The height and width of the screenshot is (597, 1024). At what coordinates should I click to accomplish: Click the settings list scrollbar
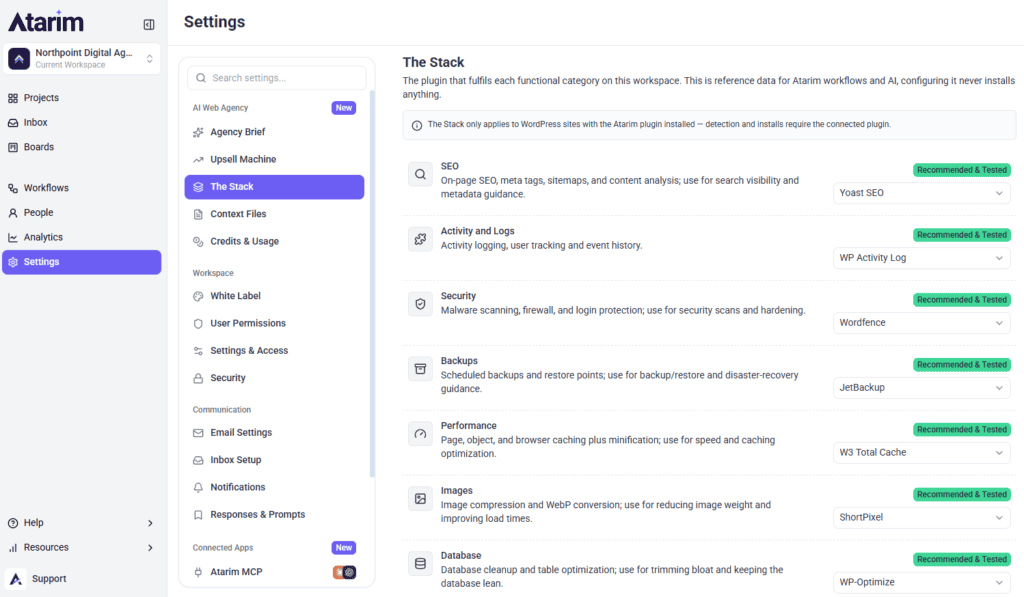(x=372, y=284)
